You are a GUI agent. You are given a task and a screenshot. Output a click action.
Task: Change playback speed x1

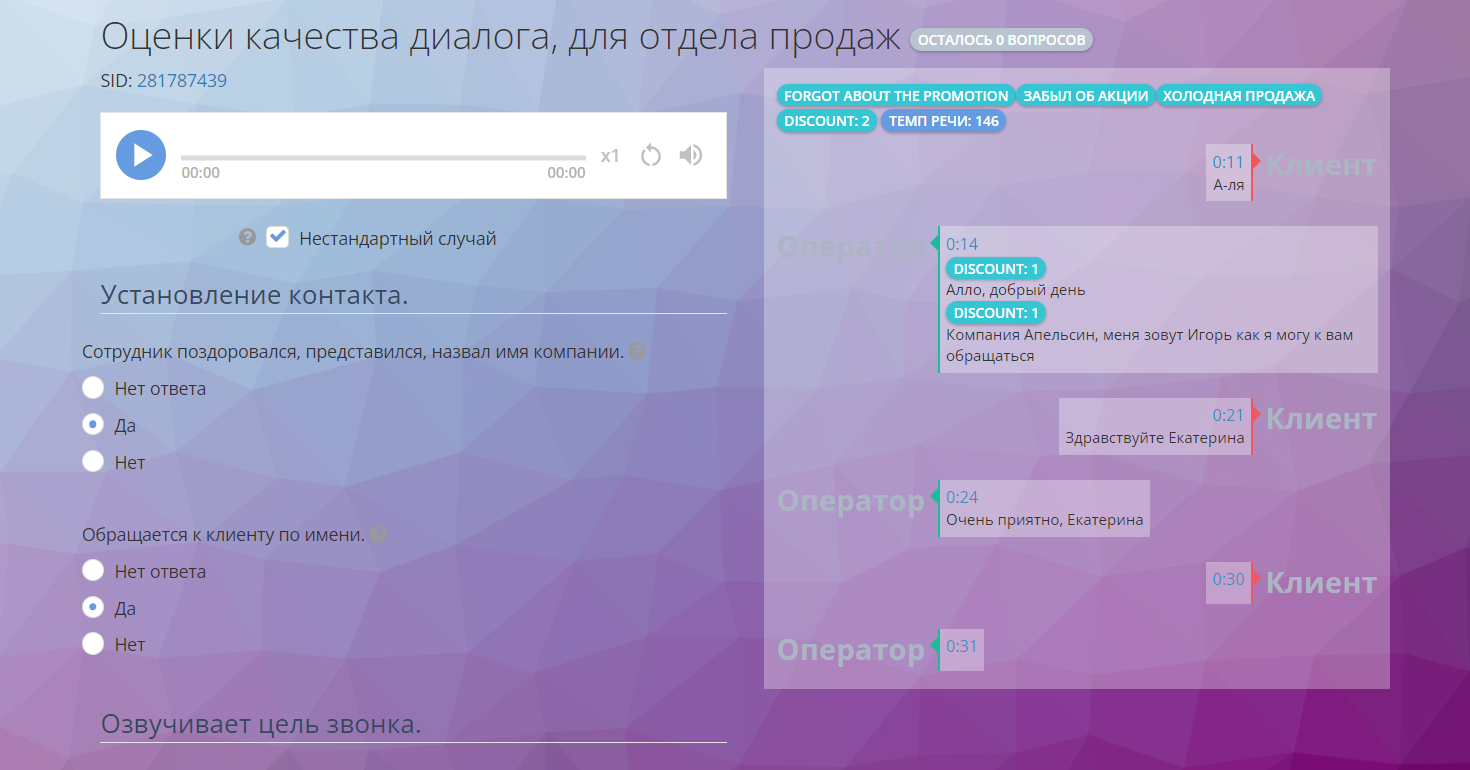tap(610, 156)
